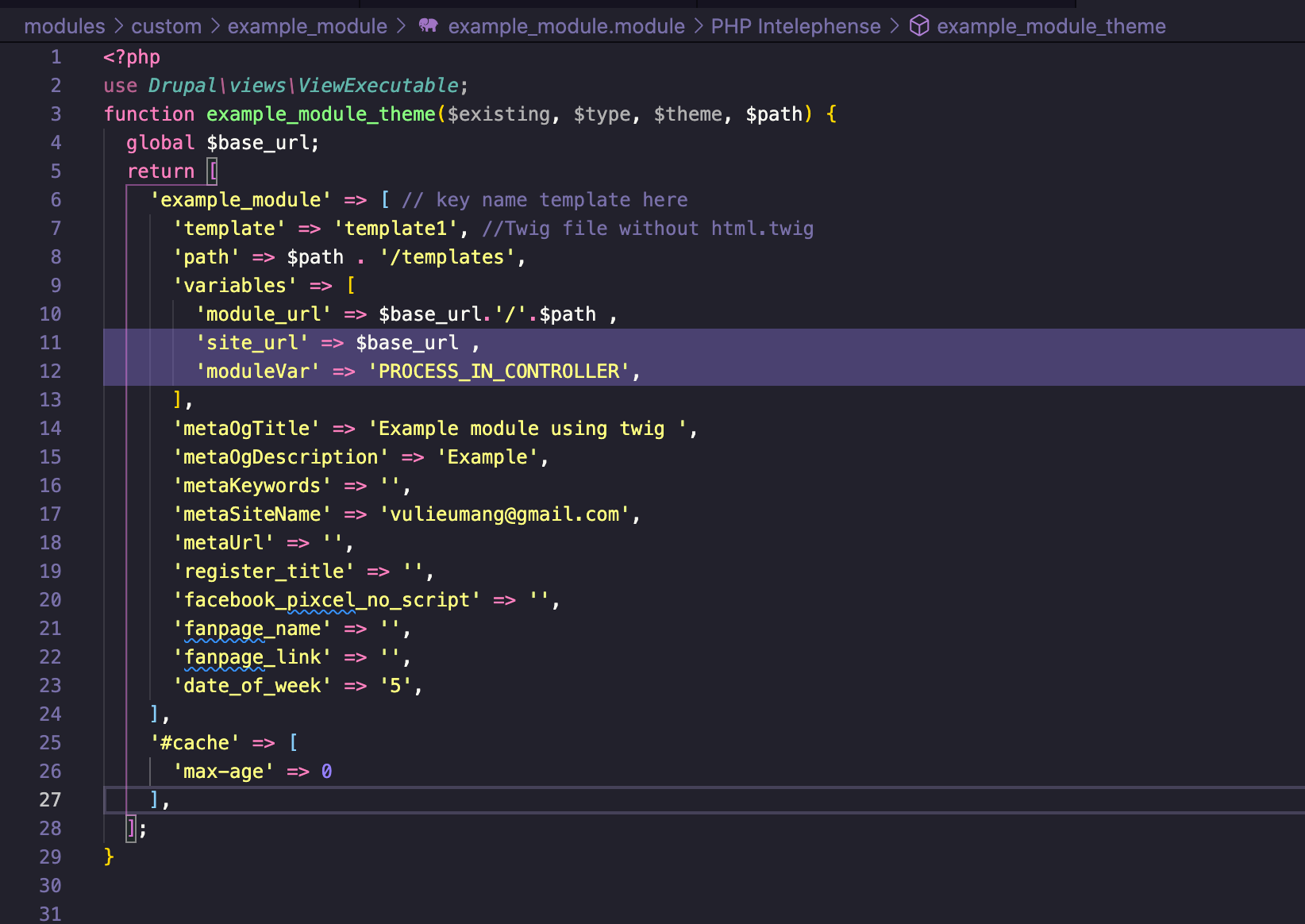1305x924 pixels.
Task: Click 'ViewExecutable' in the use statement
Action: [x=378, y=86]
